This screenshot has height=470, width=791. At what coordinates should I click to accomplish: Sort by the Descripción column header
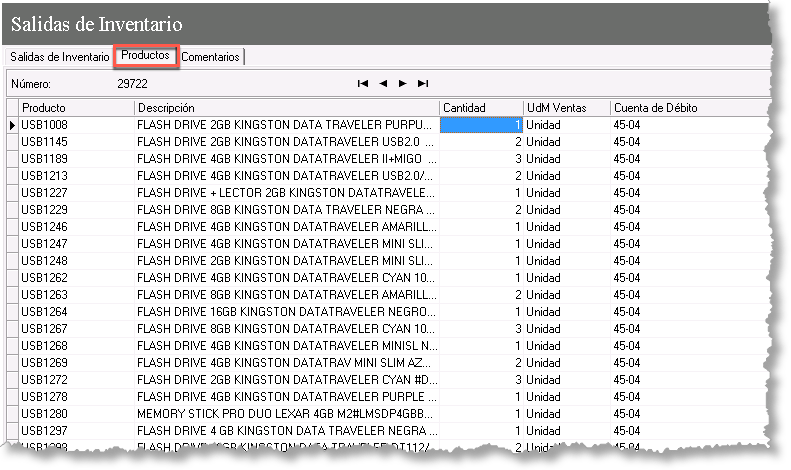tap(287, 108)
